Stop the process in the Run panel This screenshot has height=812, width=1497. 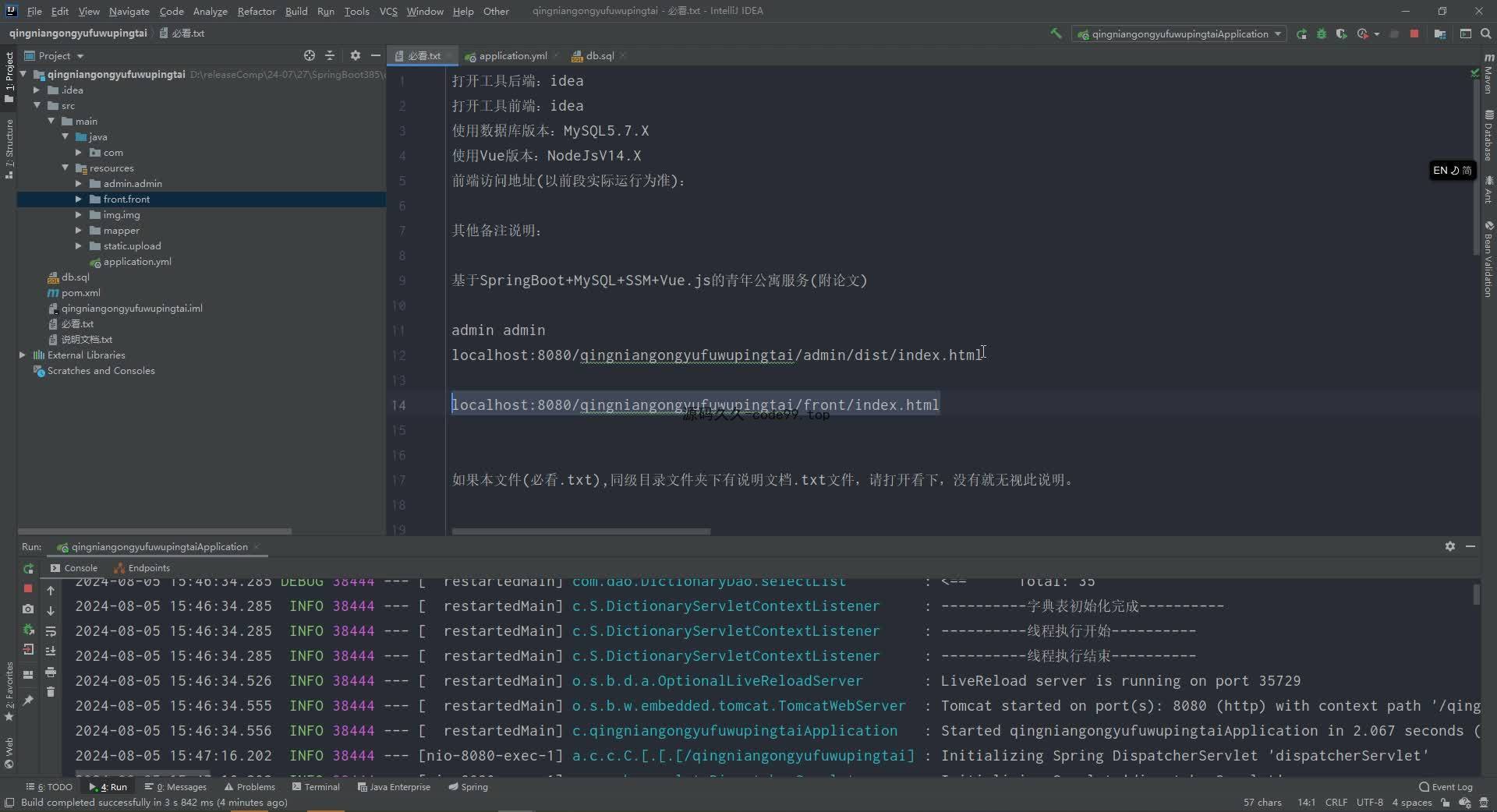pos(28,589)
